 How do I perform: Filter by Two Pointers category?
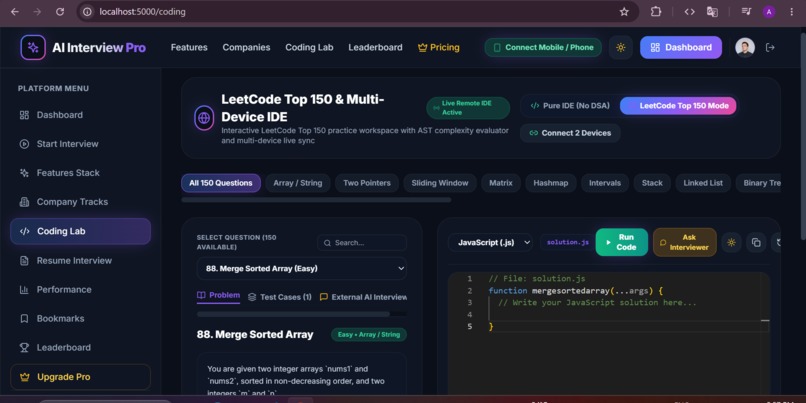click(x=367, y=183)
